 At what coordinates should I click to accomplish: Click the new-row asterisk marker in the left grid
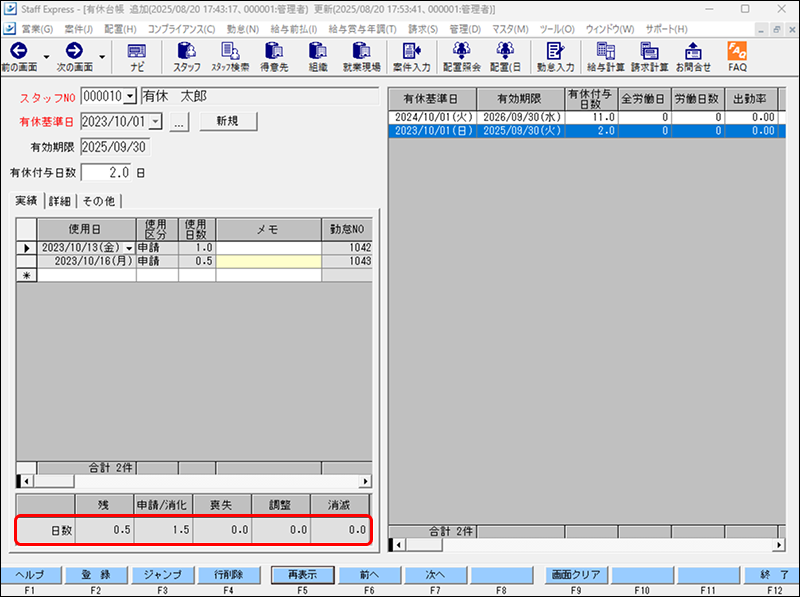click(27, 276)
